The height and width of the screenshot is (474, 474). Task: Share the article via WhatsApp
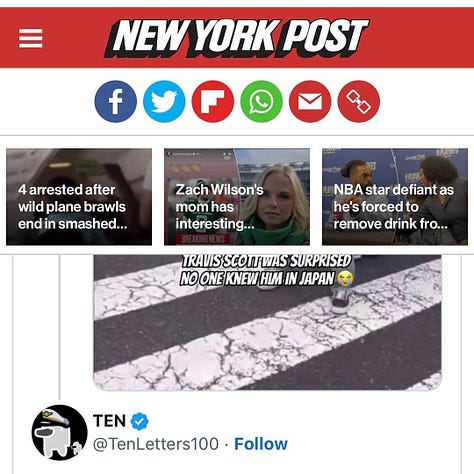pos(261,101)
